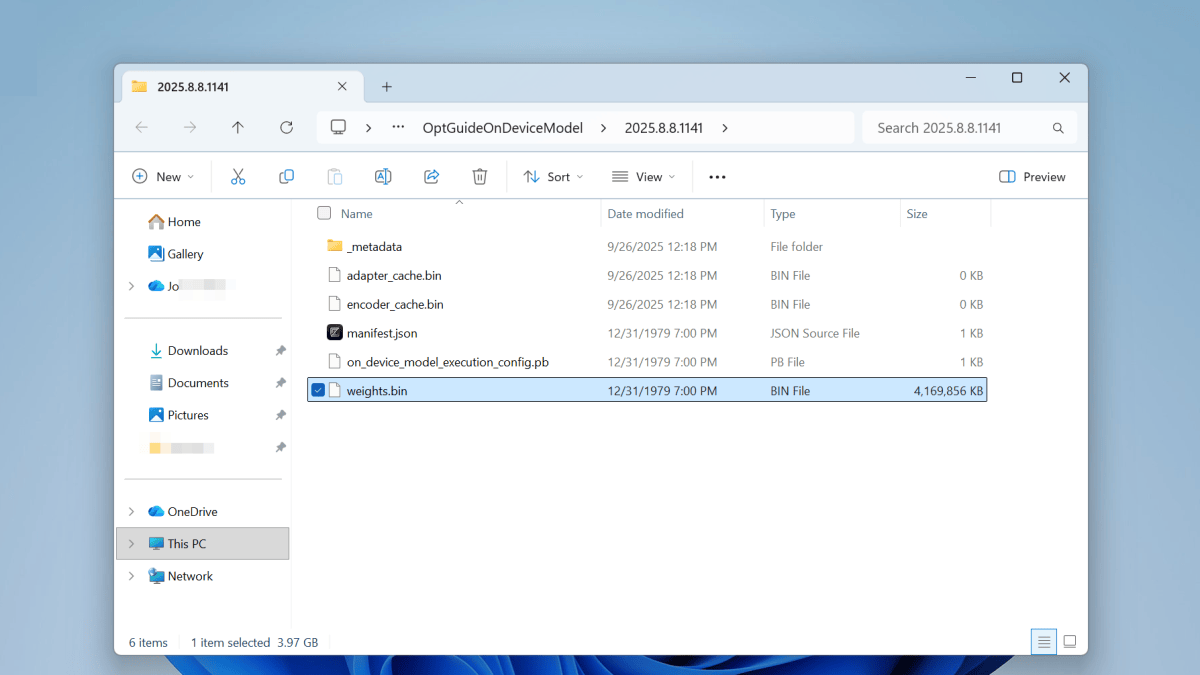Click the _metadata folder icon
Image resolution: width=1200 pixels, height=675 pixels.
[x=335, y=246]
